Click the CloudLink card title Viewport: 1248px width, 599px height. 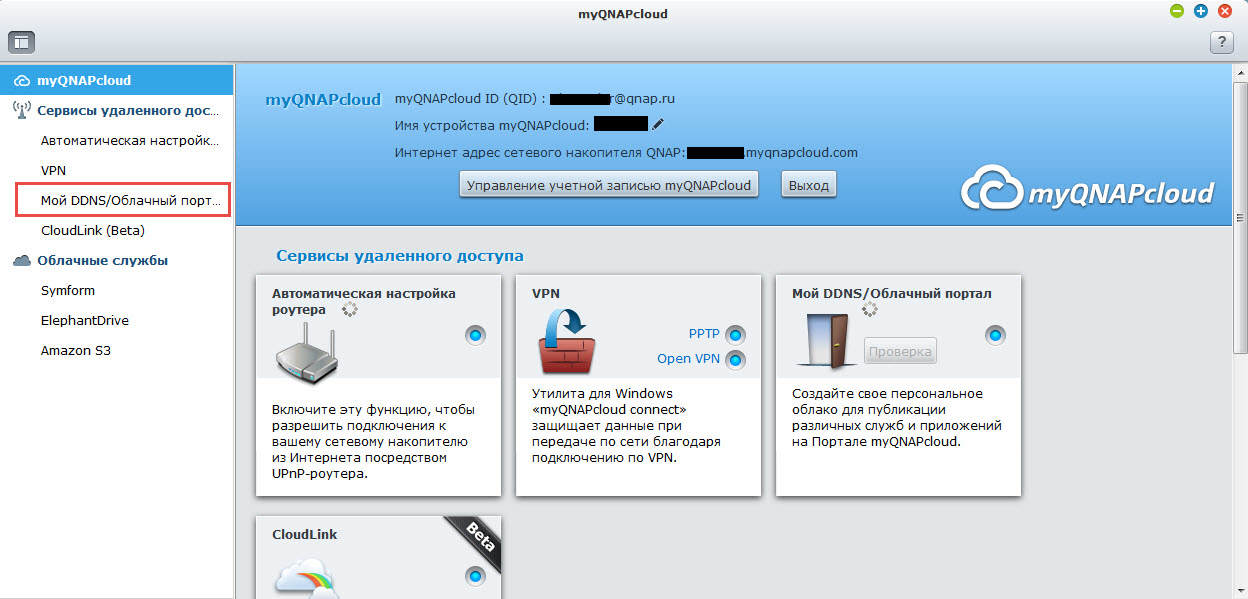pyautogui.click(x=304, y=534)
